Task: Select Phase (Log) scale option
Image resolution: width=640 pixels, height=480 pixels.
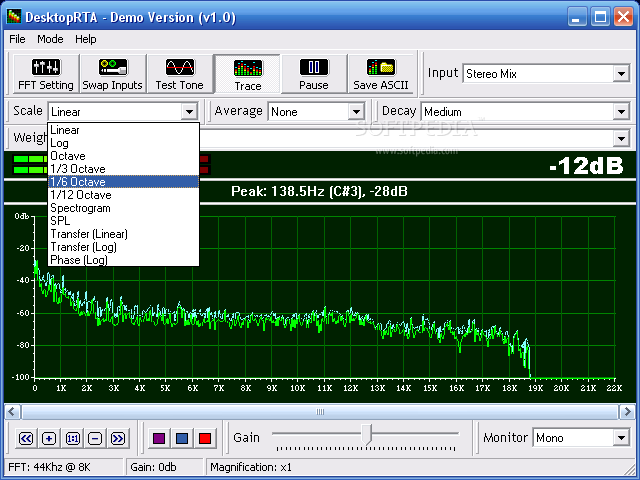Action: tap(123, 260)
